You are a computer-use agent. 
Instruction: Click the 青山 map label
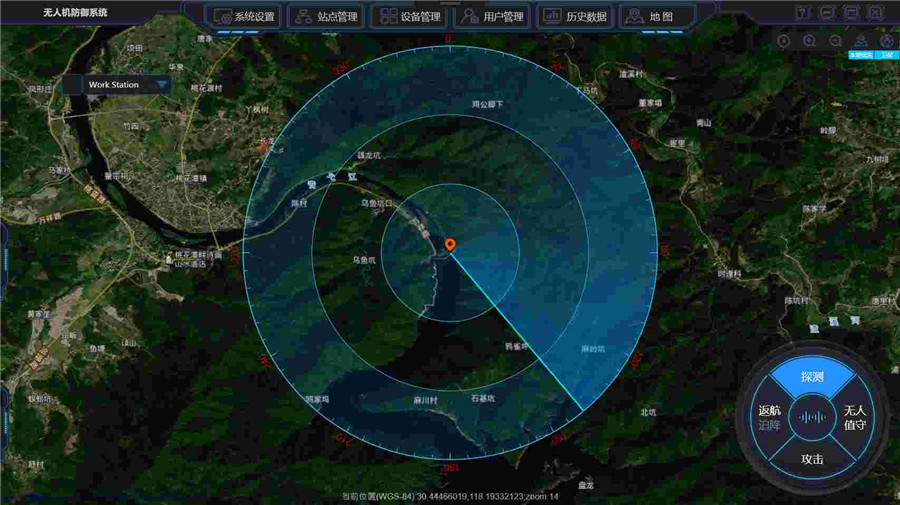point(704,123)
